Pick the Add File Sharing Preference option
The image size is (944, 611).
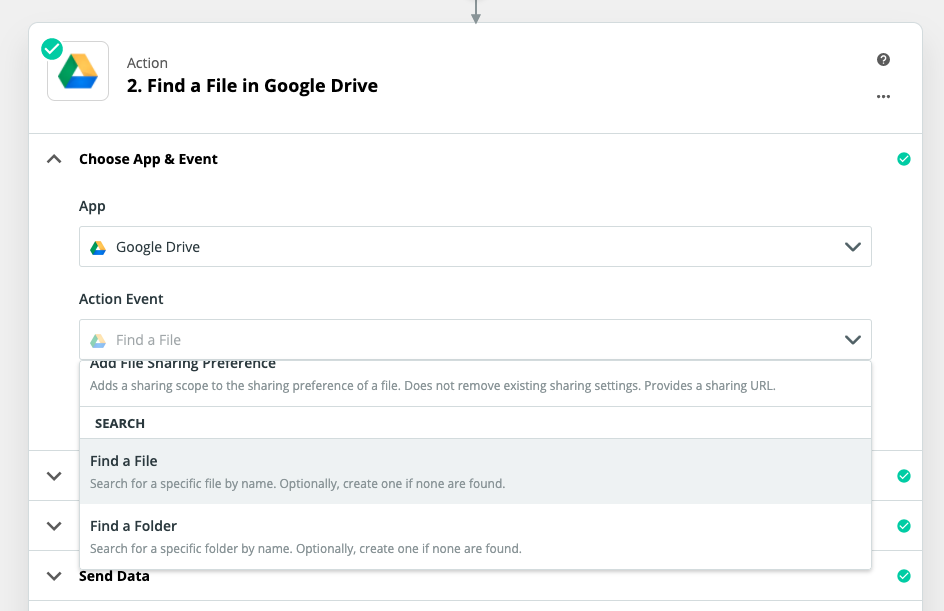pyautogui.click(x=475, y=382)
